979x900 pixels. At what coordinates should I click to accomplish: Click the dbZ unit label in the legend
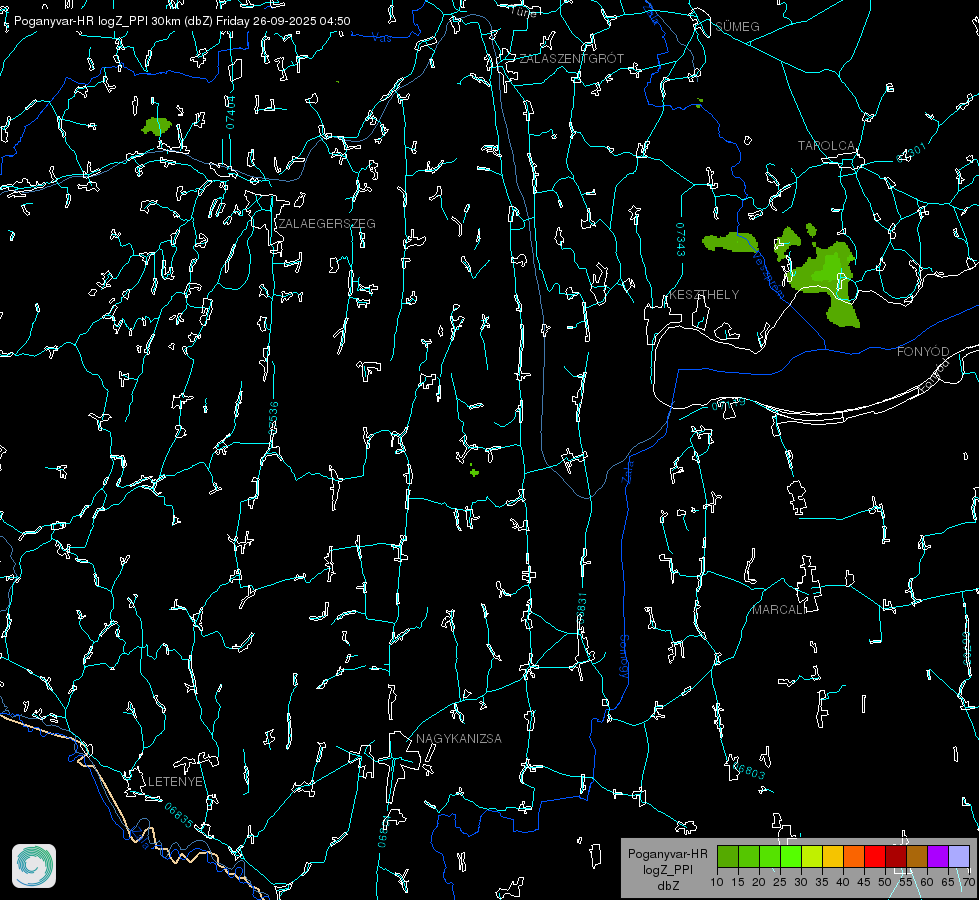(x=667, y=885)
